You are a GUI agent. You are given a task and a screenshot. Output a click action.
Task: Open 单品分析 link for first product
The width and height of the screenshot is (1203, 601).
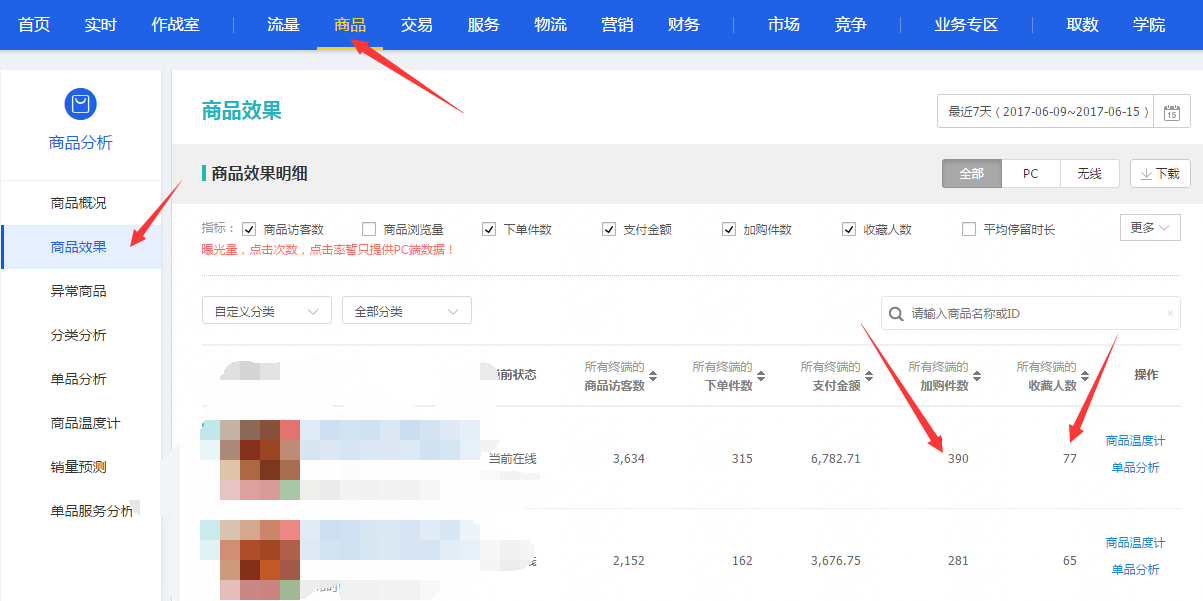[1135, 468]
